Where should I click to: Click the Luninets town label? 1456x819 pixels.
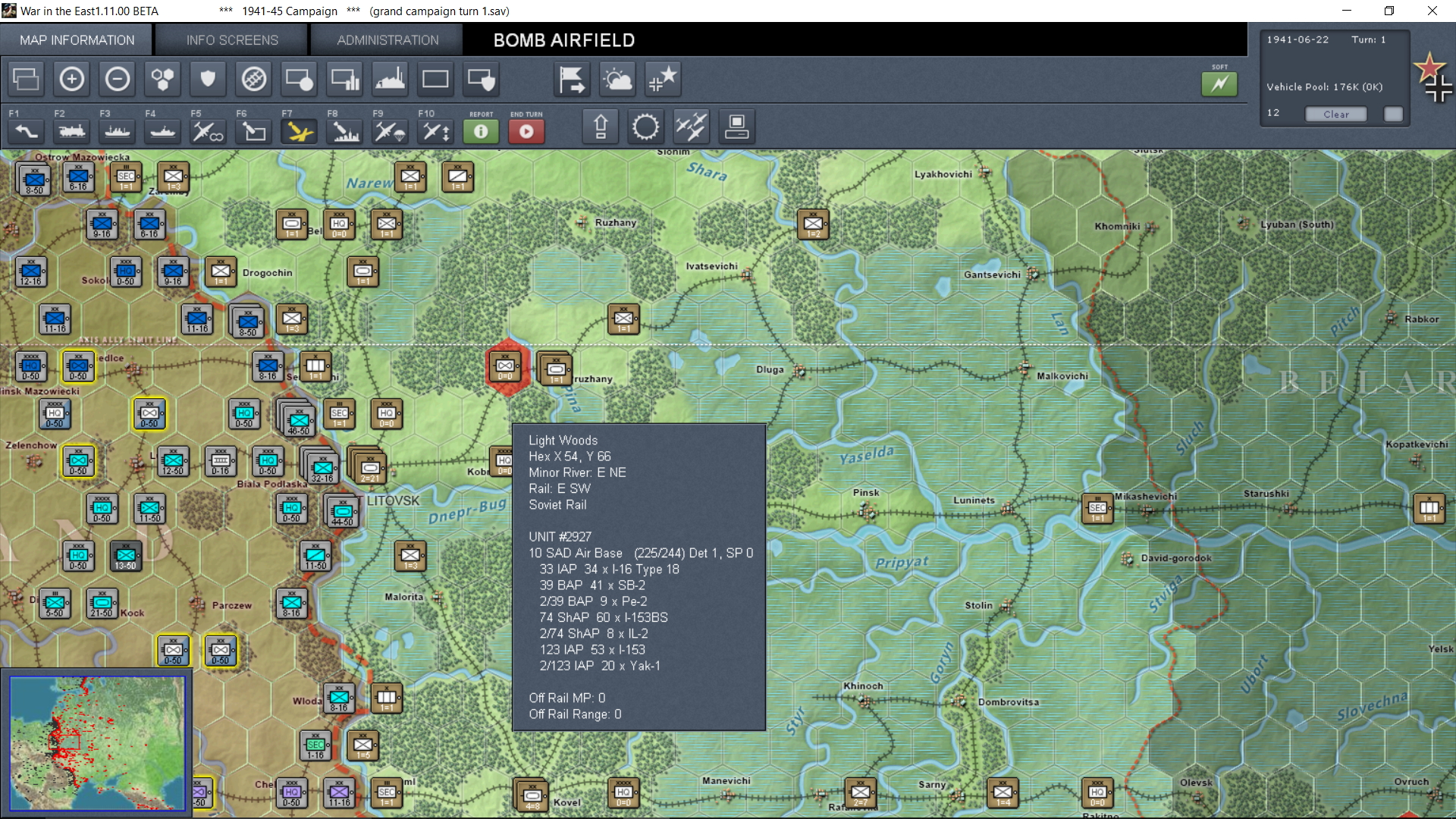coord(974,500)
